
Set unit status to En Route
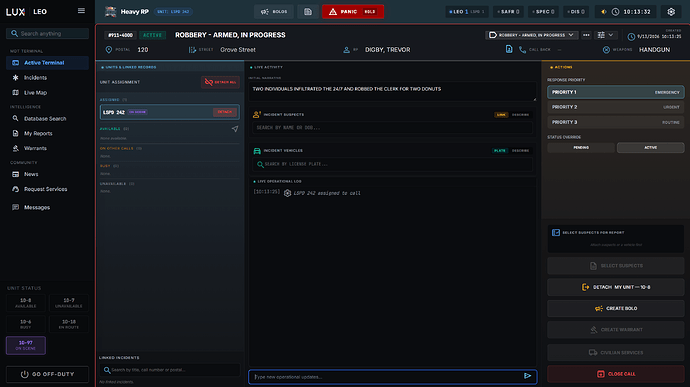point(69,324)
